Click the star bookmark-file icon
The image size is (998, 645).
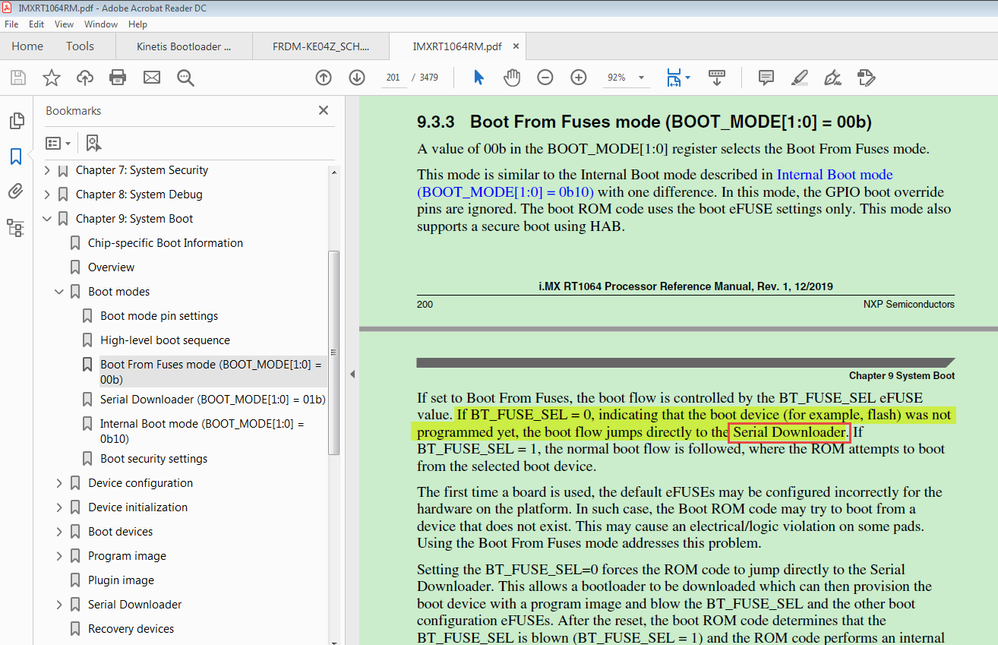(51, 78)
